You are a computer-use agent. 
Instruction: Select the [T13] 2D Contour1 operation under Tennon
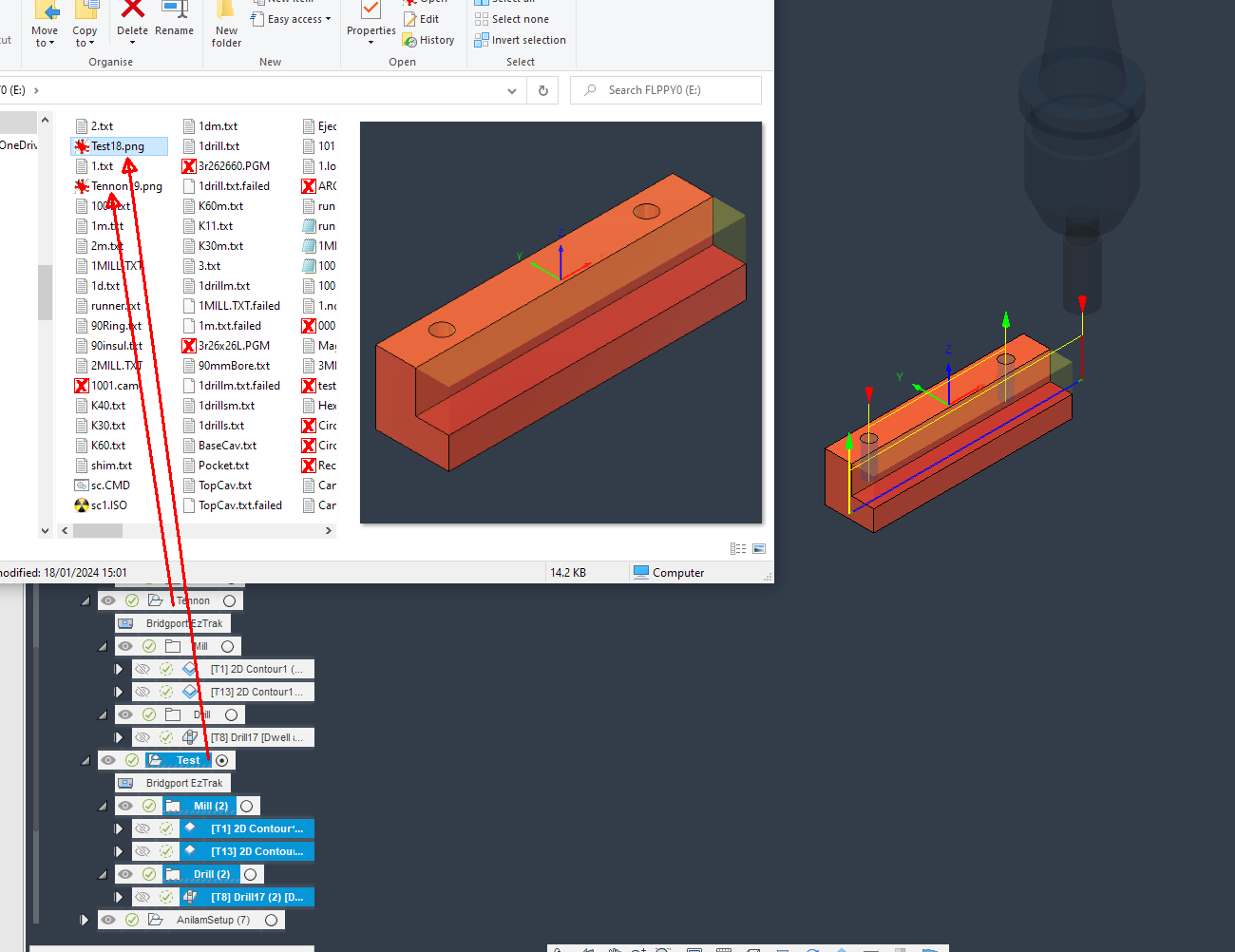(x=247, y=692)
